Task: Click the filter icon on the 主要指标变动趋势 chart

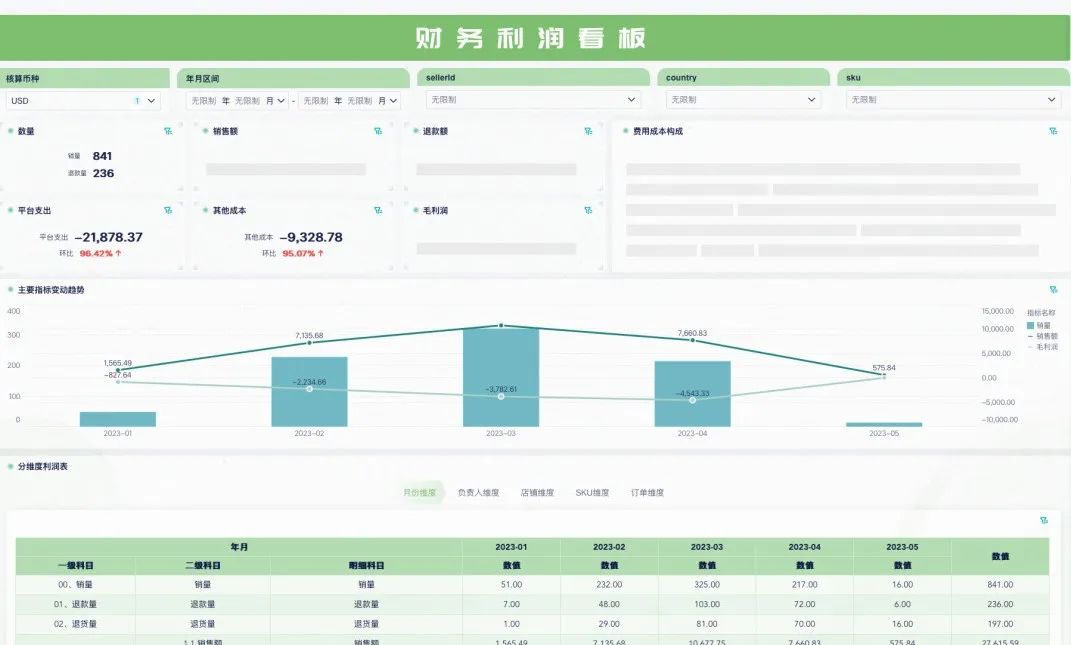Action: coord(1053,290)
